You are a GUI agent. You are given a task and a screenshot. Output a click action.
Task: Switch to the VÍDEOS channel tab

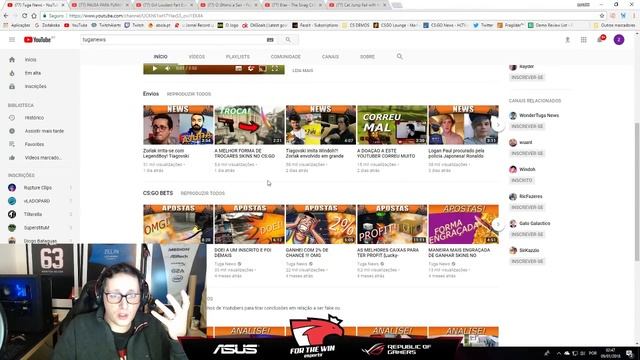click(x=197, y=57)
